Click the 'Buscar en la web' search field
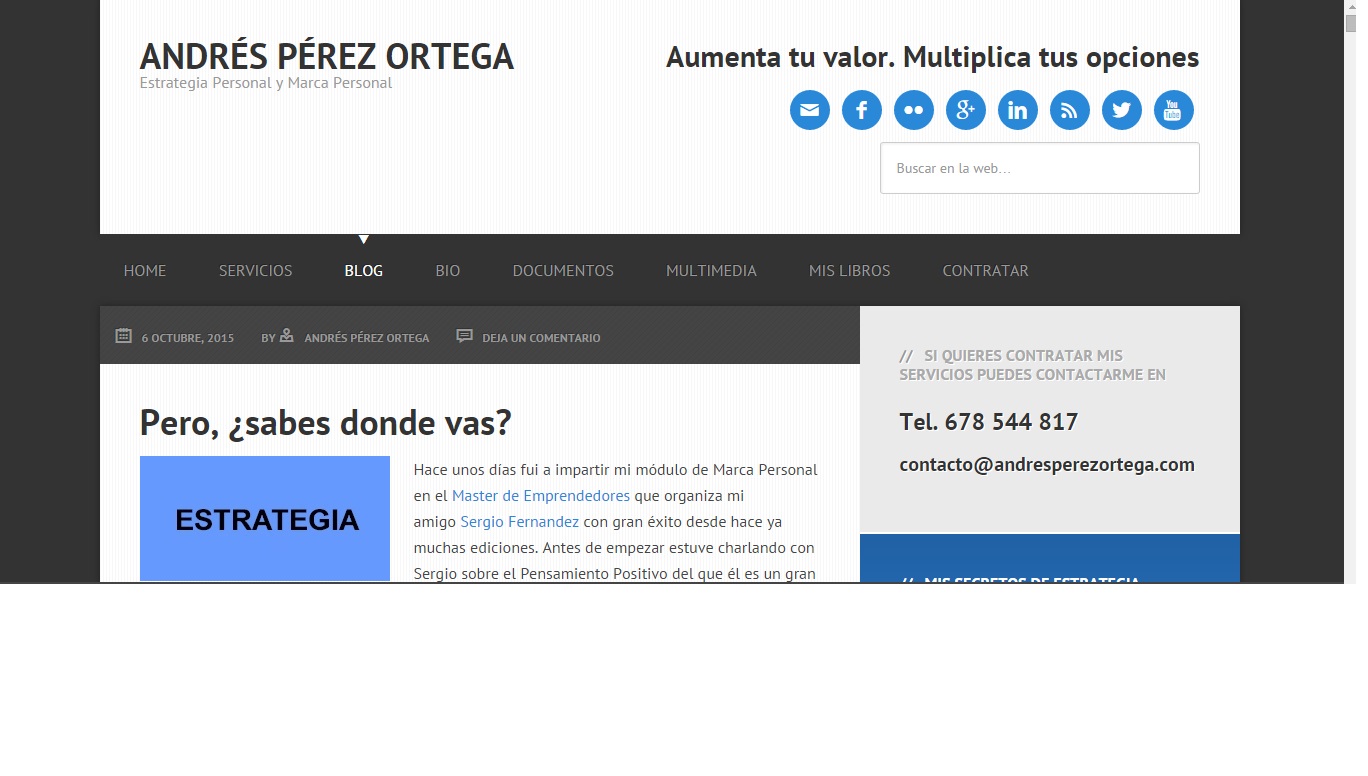Viewport: 1368px width, 776px height. coord(1039,168)
